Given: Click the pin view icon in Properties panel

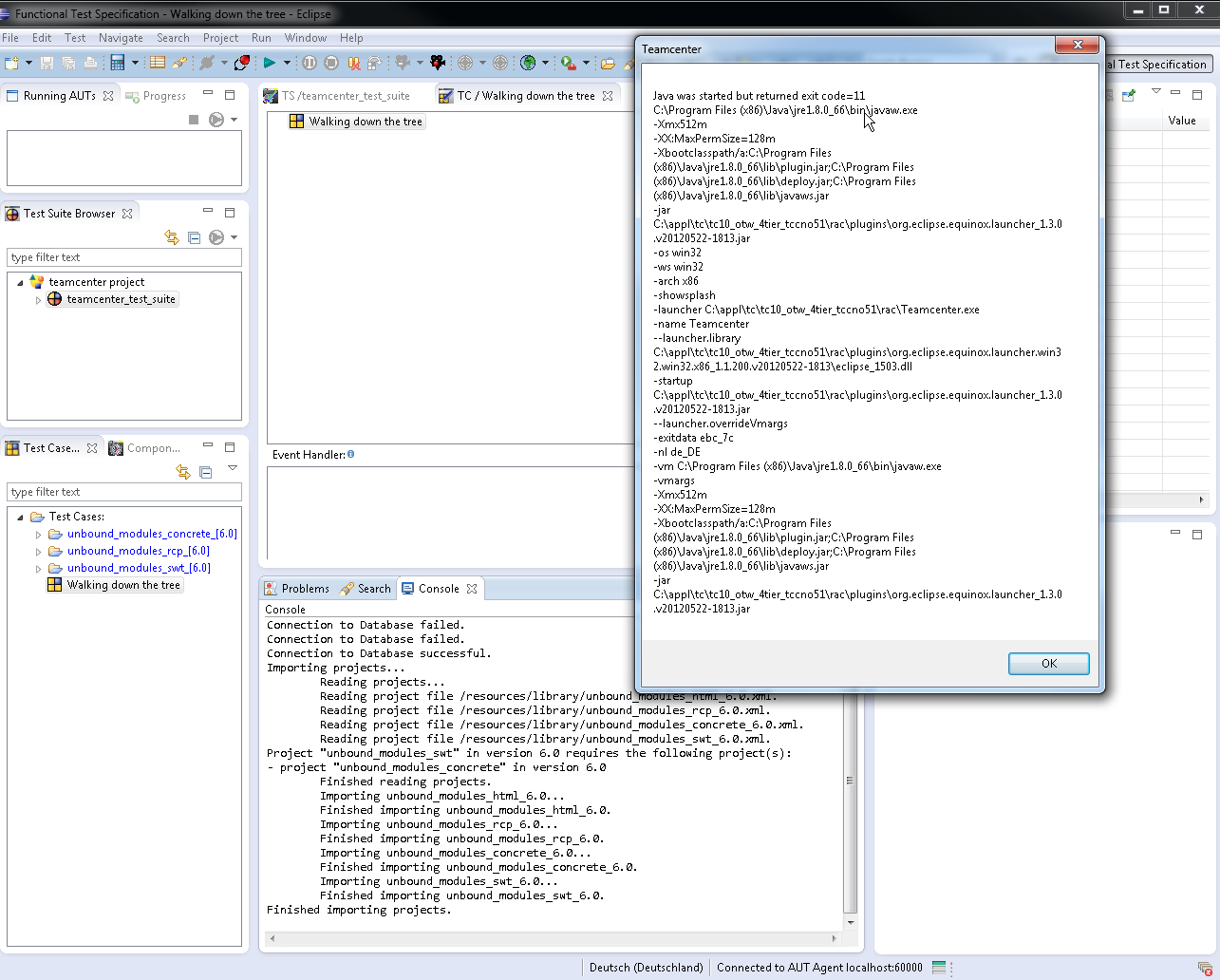Looking at the screenshot, I should [x=1129, y=95].
